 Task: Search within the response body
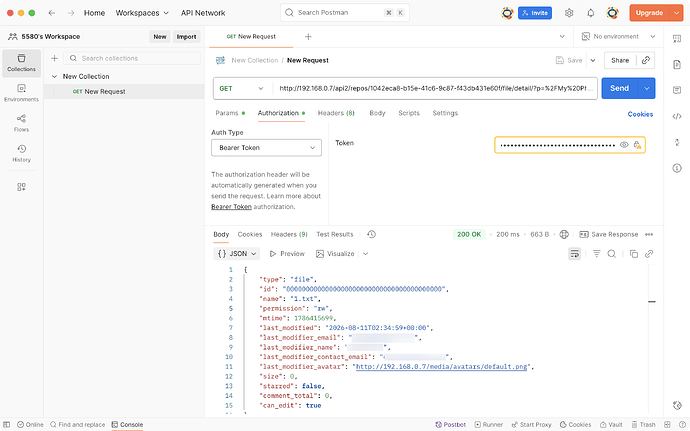612,254
